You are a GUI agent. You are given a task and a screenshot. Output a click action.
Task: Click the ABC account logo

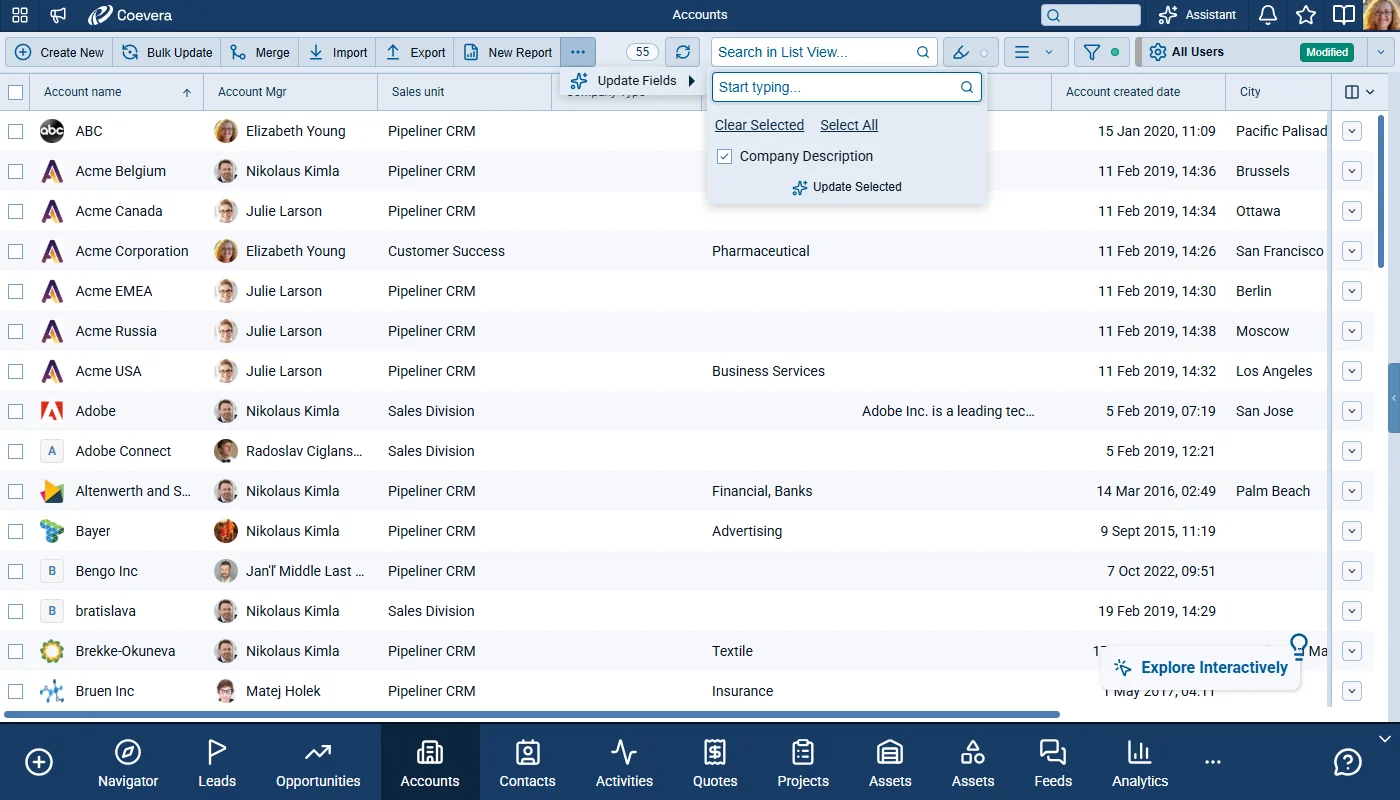click(52, 131)
